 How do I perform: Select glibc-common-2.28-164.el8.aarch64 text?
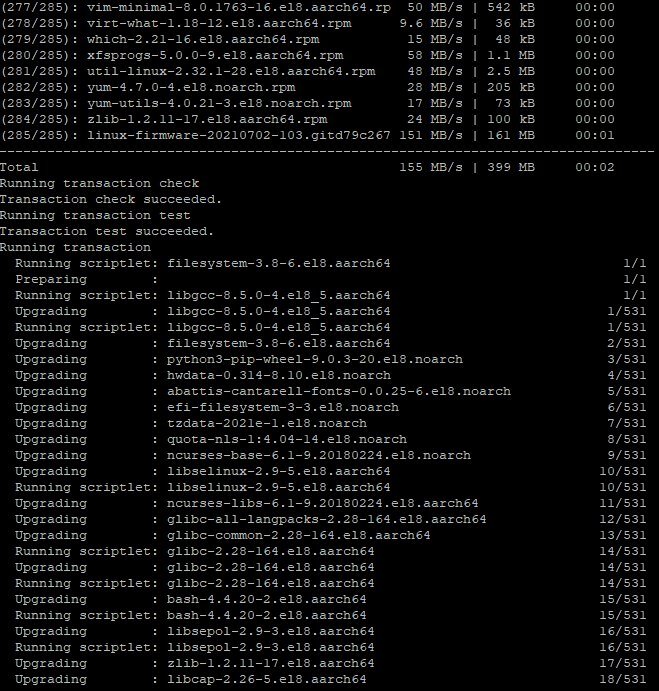tap(298, 535)
